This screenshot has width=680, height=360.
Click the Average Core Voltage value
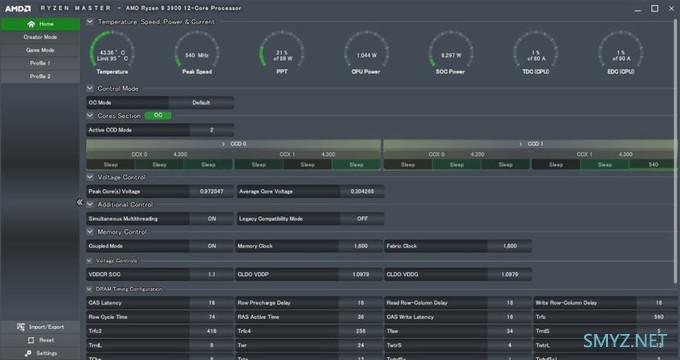click(362, 192)
